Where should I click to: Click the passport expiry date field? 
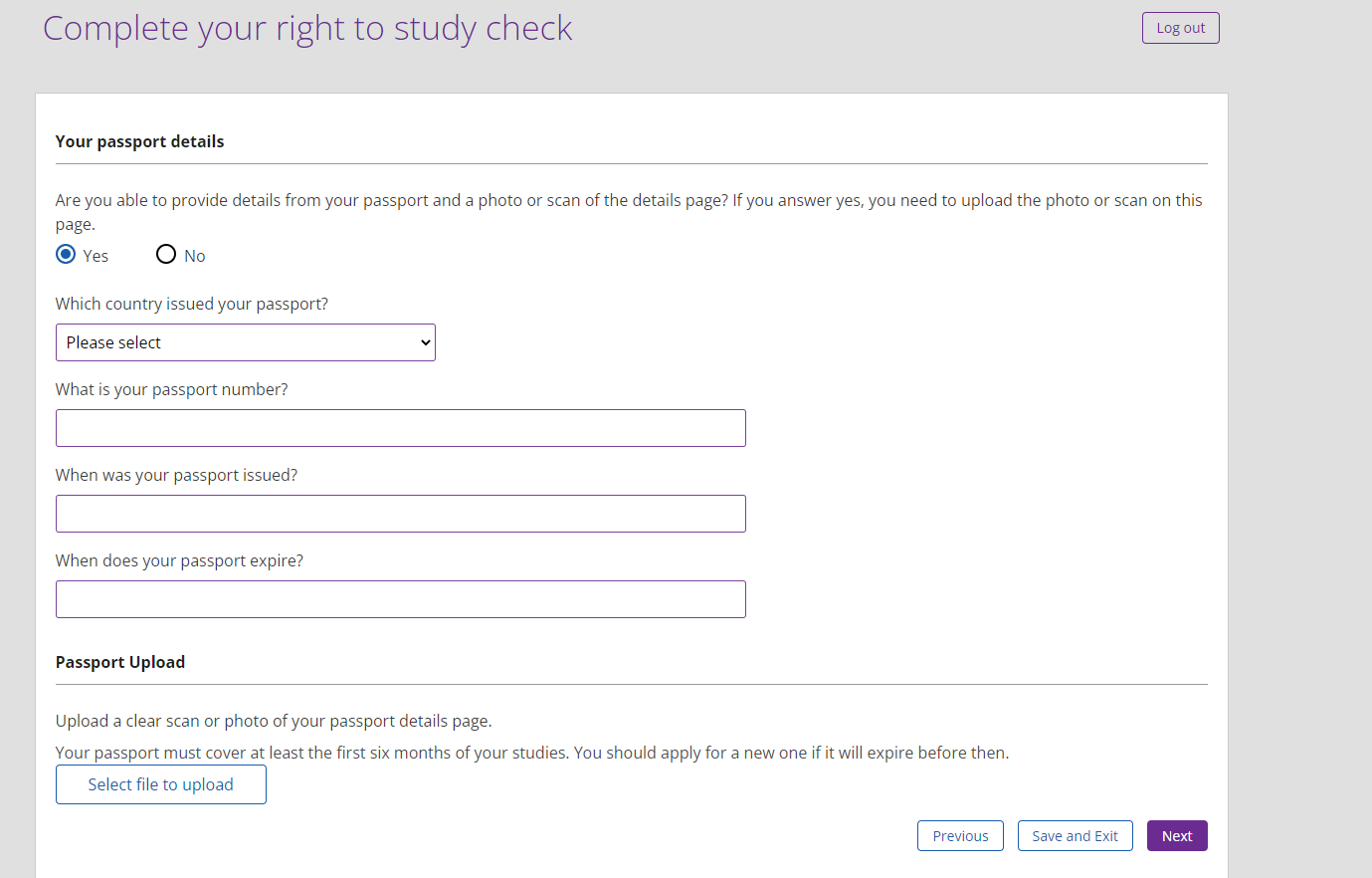(400, 599)
